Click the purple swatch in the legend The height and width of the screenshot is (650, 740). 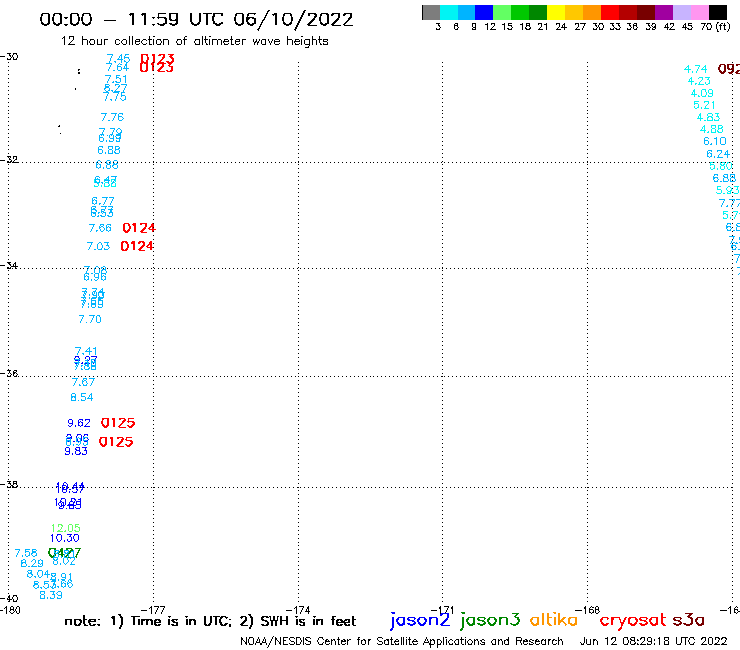tap(664, 12)
